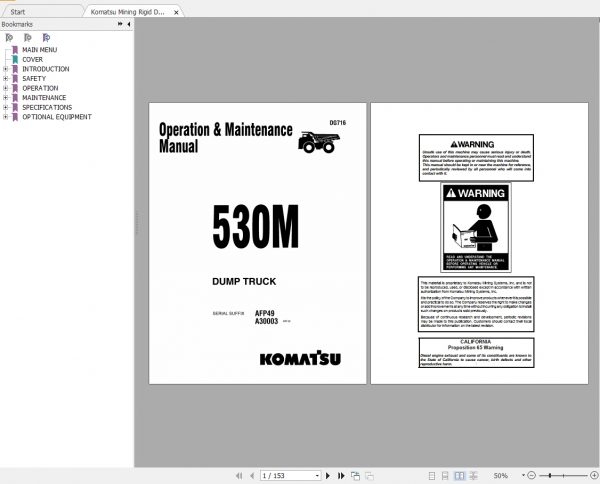Image resolution: width=600 pixels, height=484 pixels.
Task: Open the MAIN MENU bookmark
Action: [39, 50]
